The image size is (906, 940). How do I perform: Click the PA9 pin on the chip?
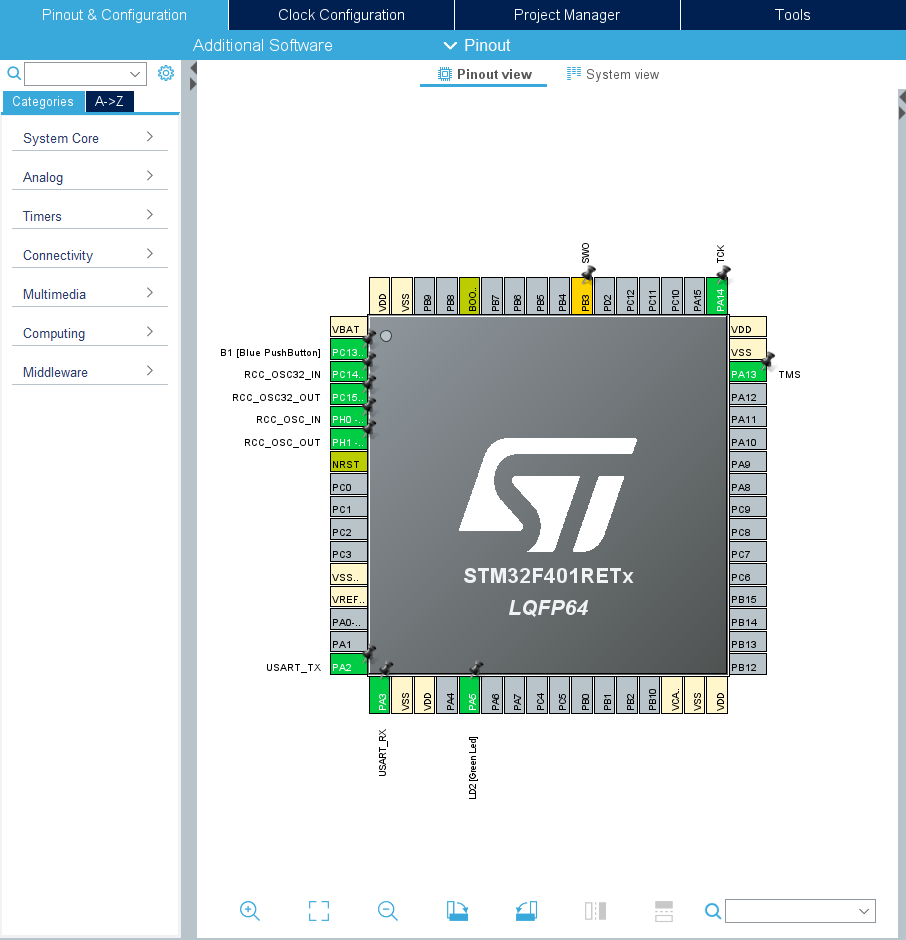(747, 464)
